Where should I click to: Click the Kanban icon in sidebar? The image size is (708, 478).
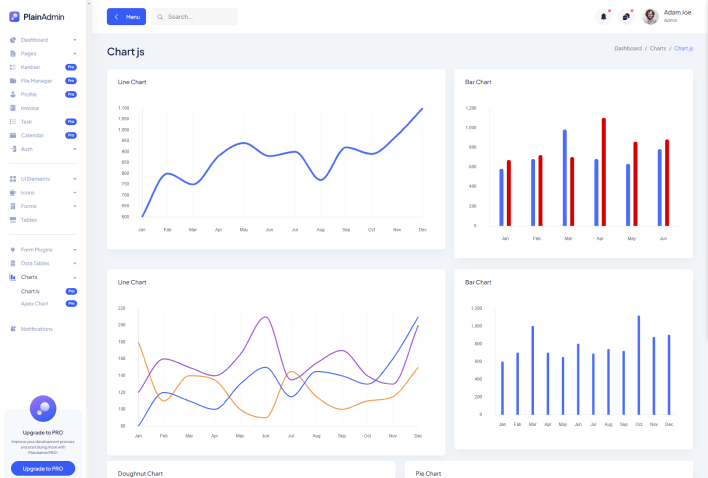[x=13, y=66]
